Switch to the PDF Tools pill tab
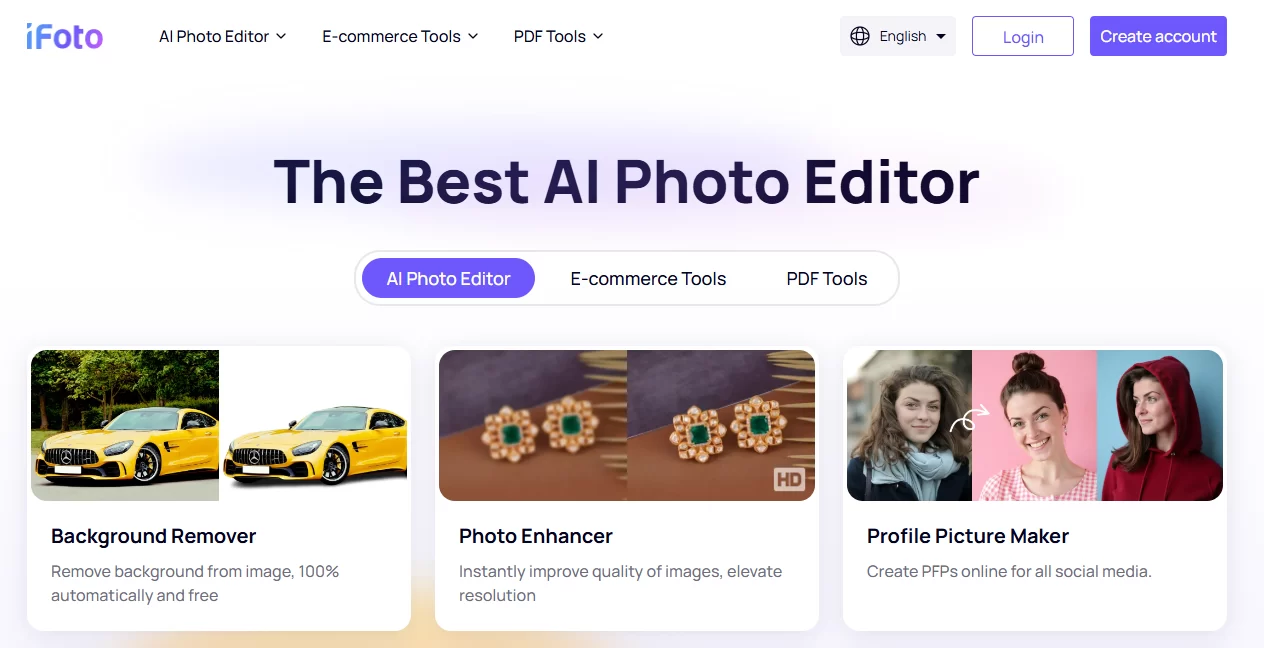This screenshot has height=648, width=1264. click(827, 279)
